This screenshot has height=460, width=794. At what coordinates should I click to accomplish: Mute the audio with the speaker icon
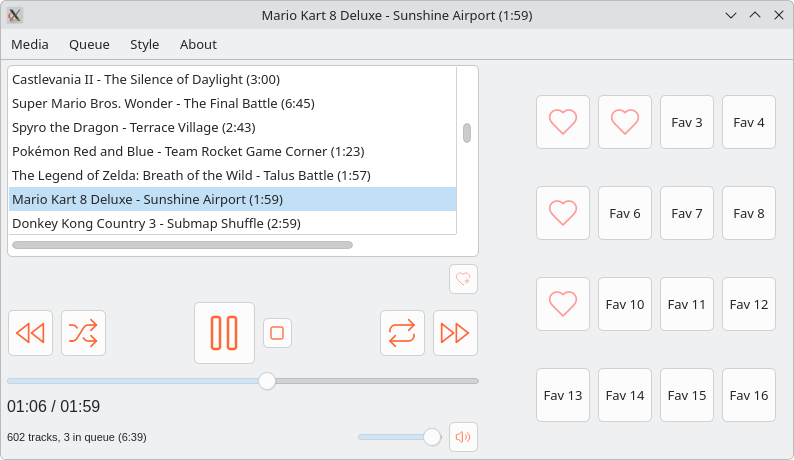click(x=462, y=437)
